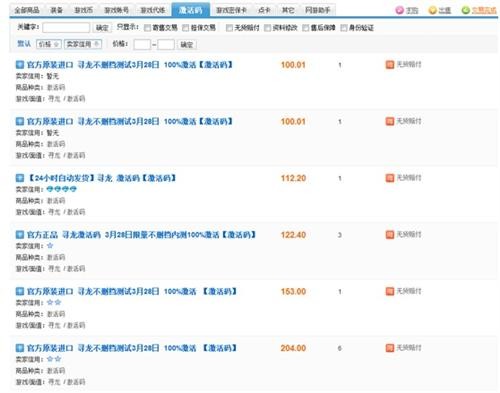Image resolution: width=500 pixels, height=393 pixels.
Task: Click the yellow 出售 icon at top right
Action: click(x=432, y=10)
